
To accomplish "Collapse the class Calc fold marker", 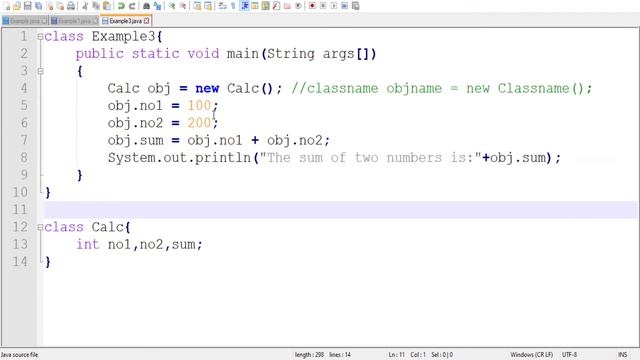I will click(x=40, y=227).
